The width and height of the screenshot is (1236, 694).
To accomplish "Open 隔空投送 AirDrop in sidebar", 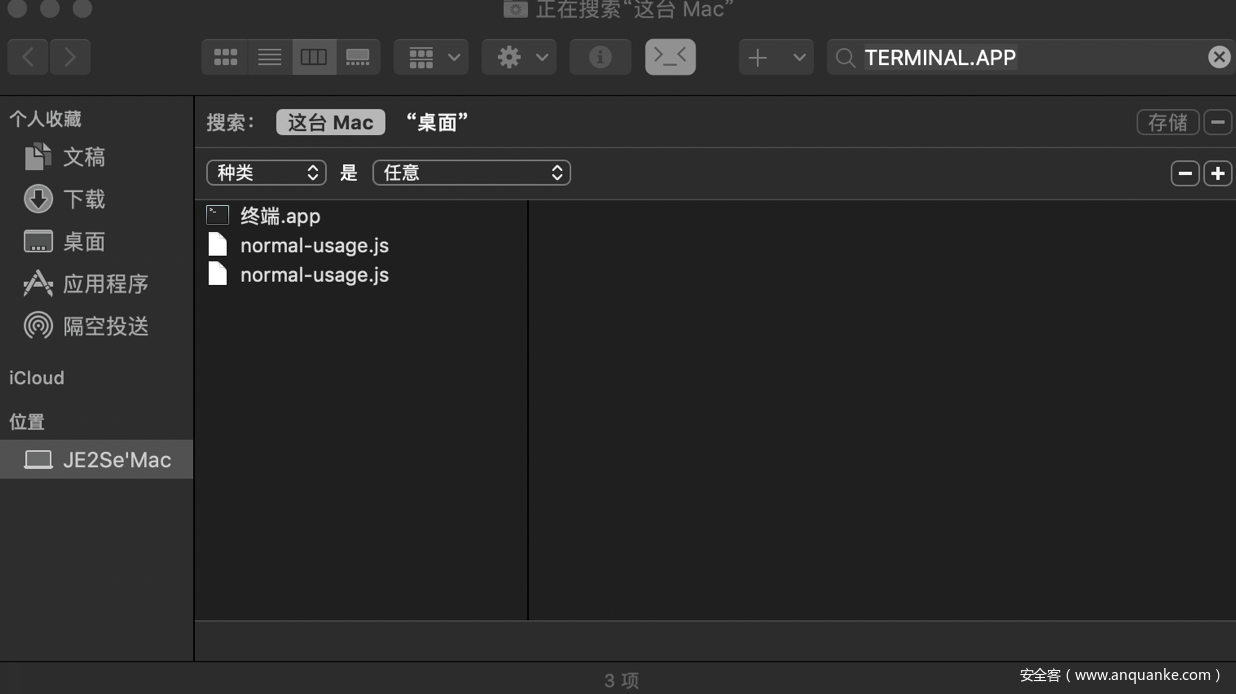I will coord(105,326).
